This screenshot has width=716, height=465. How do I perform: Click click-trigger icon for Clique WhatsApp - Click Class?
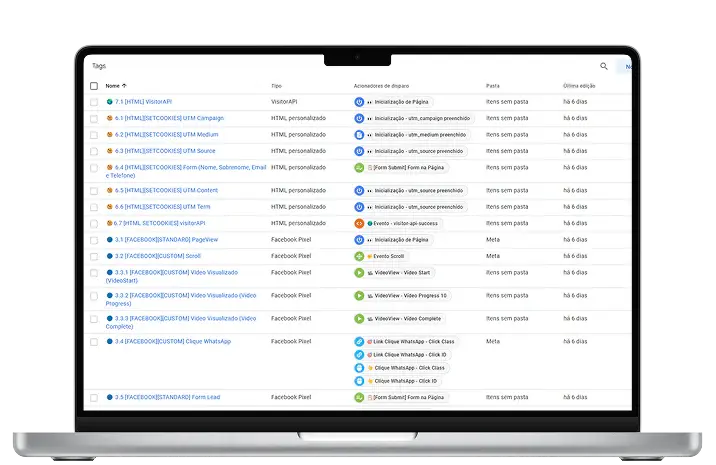pos(359,368)
